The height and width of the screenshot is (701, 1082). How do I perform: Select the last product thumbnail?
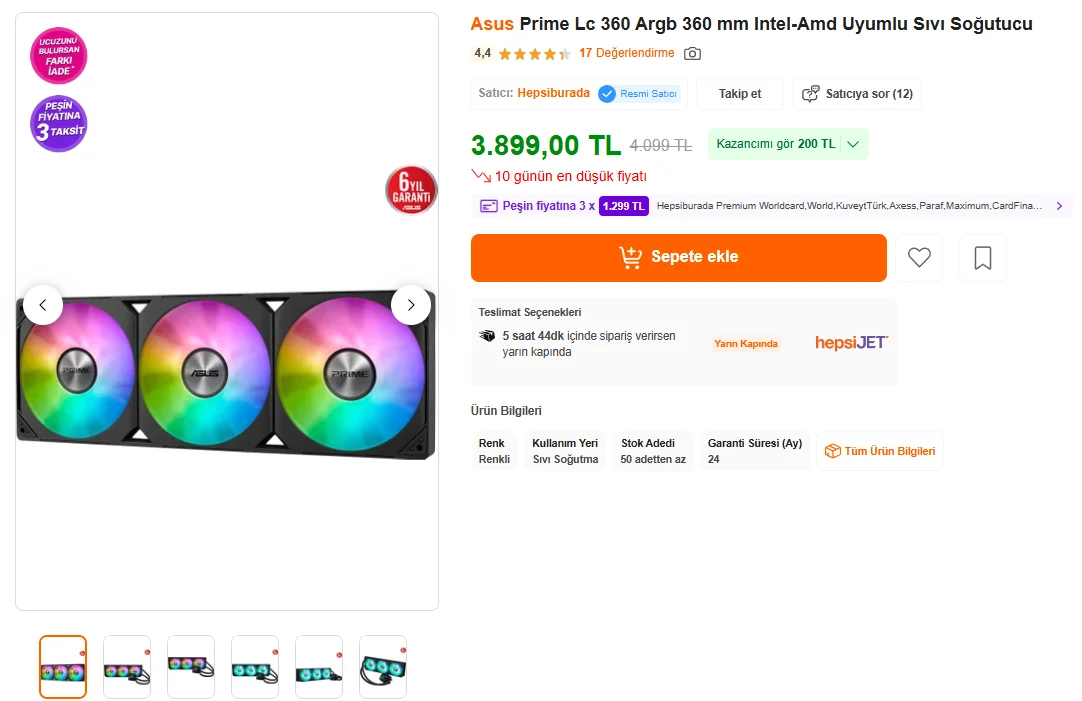[383, 667]
